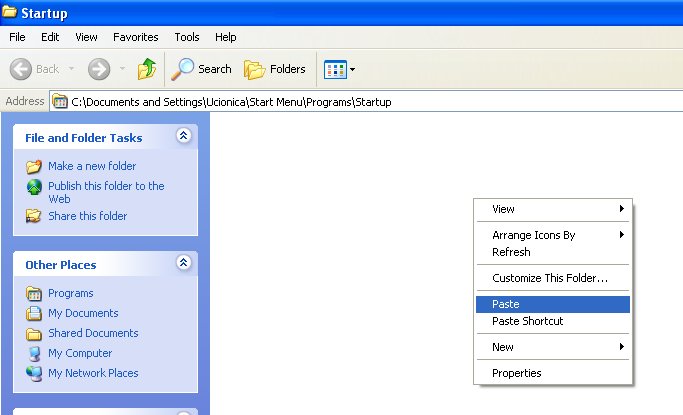Expand New submenu in context menu
The width and height of the screenshot is (683, 415).
553,347
